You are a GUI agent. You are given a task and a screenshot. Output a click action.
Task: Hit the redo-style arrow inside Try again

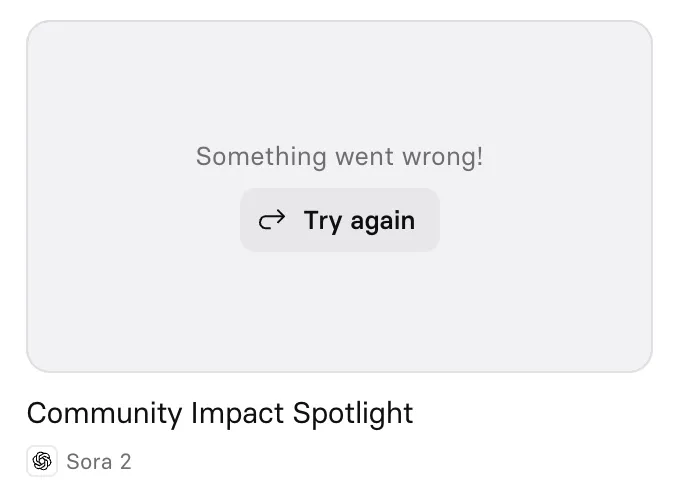(272, 220)
